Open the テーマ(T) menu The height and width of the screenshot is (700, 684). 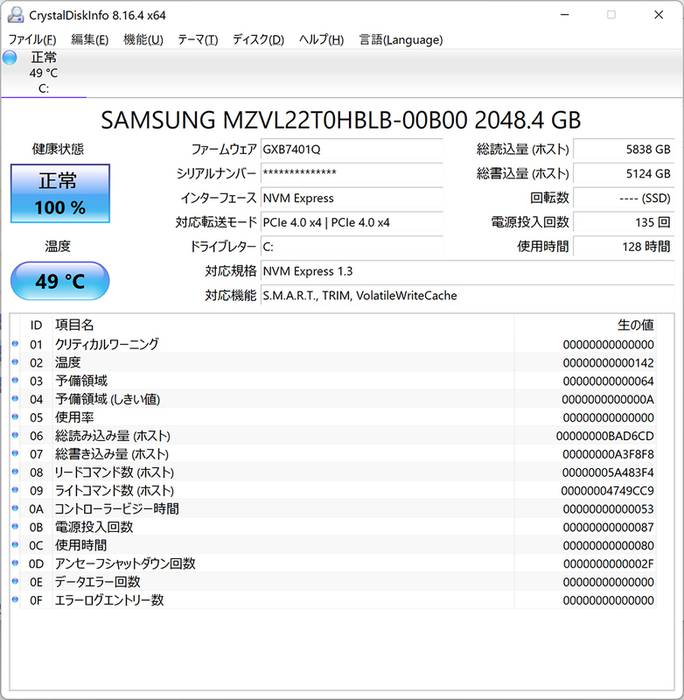pos(198,40)
